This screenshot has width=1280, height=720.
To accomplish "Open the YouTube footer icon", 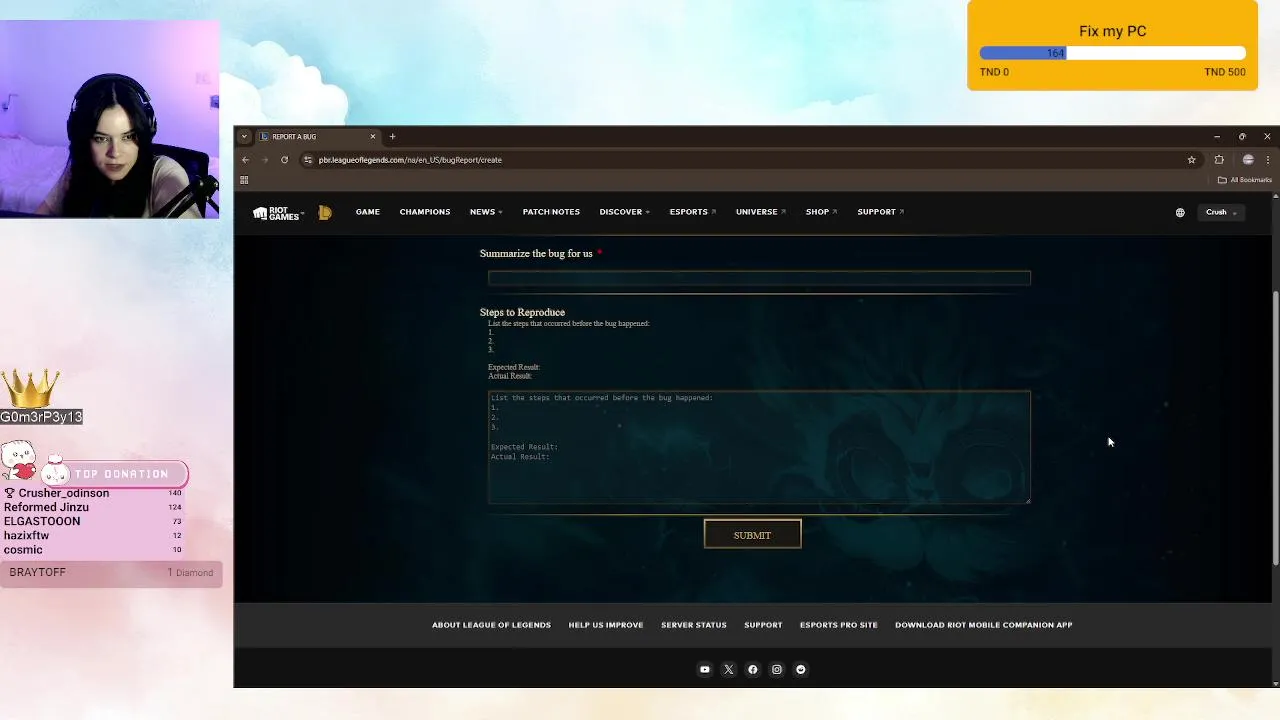I will pyautogui.click(x=705, y=670).
